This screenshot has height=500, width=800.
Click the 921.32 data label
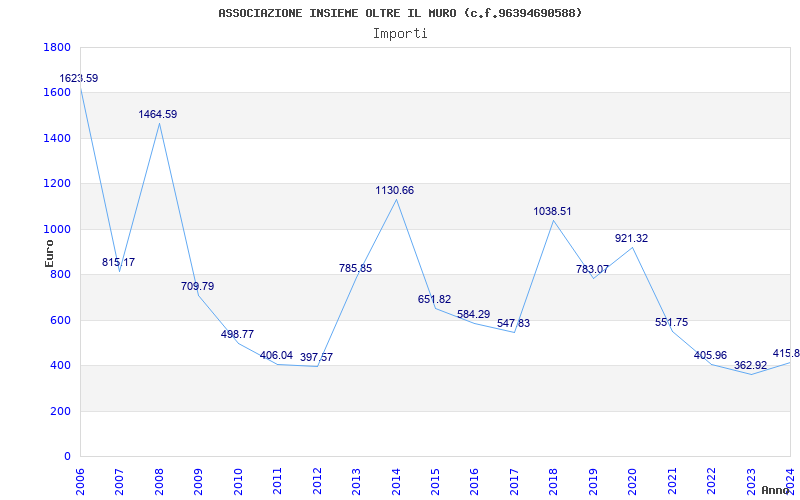point(632,238)
